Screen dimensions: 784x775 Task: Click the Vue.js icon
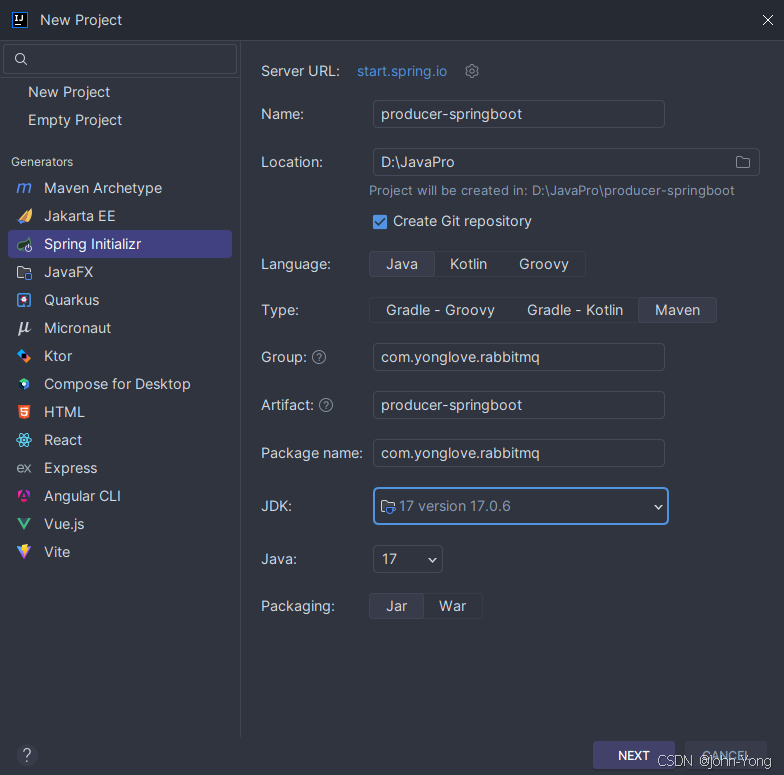click(24, 524)
